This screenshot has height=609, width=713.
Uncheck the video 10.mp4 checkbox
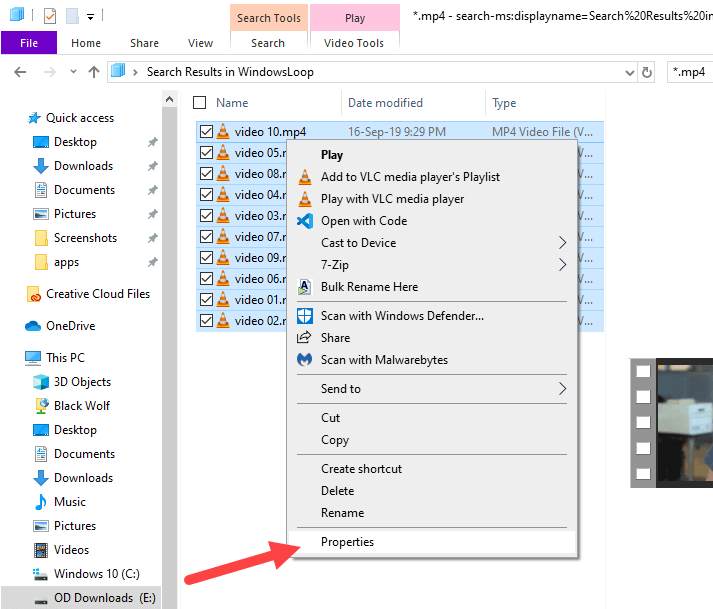(206, 132)
